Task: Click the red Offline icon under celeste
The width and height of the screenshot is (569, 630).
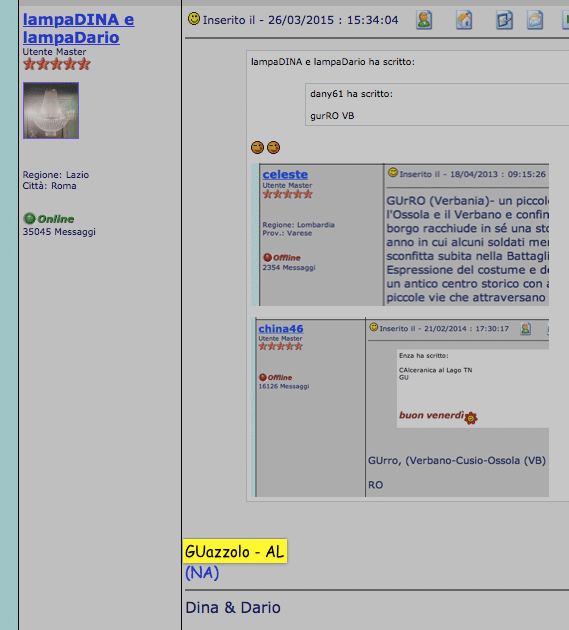Action: (x=267, y=257)
